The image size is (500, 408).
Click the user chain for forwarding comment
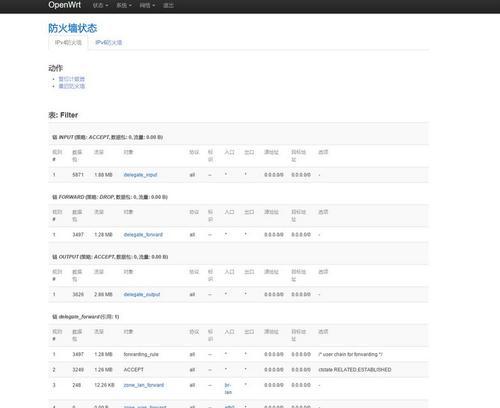coord(351,354)
